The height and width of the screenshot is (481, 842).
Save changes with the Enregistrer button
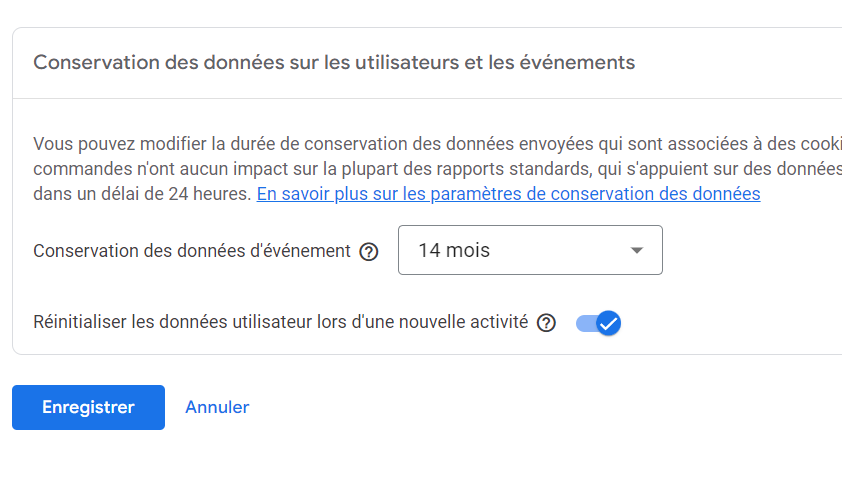click(89, 407)
